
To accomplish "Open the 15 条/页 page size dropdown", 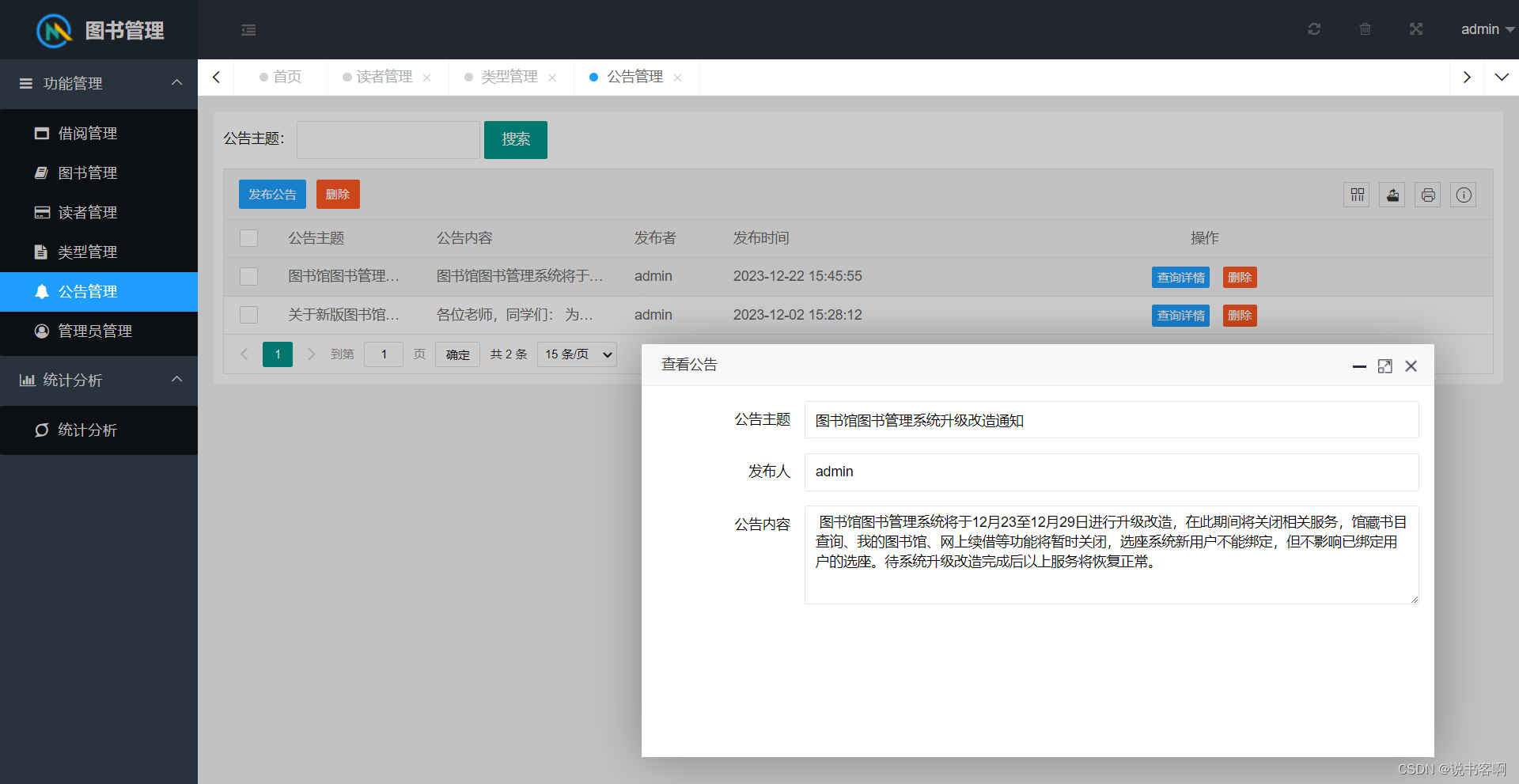I will tap(577, 354).
